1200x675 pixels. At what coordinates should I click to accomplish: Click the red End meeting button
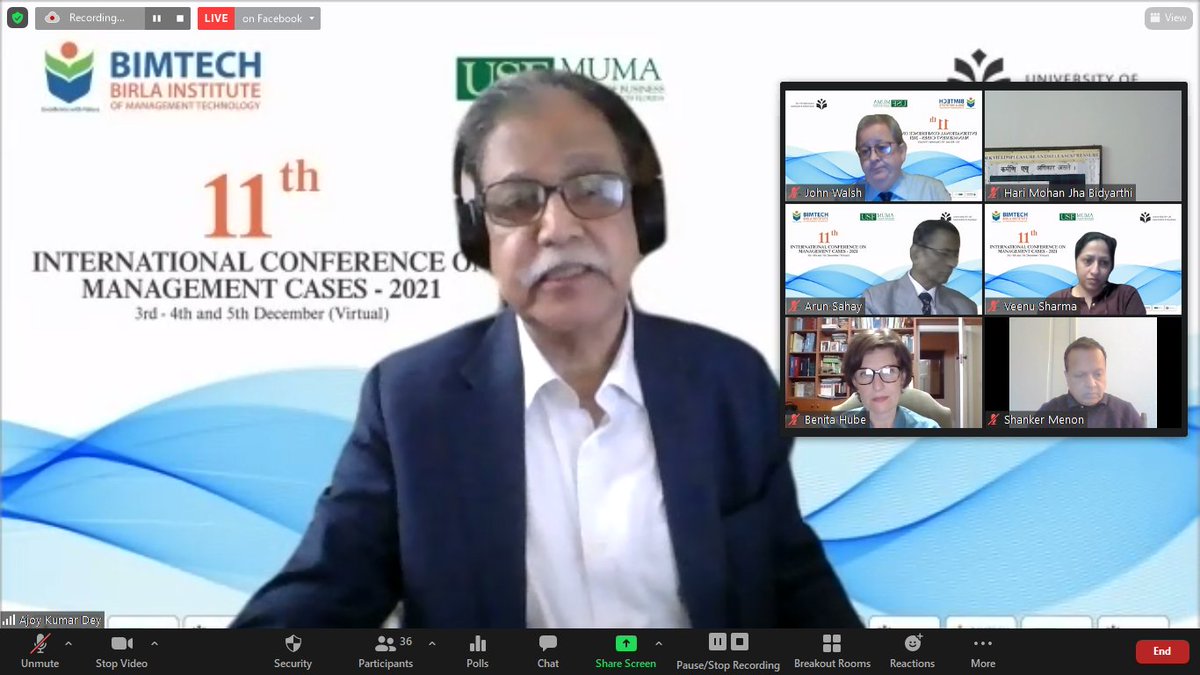click(1162, 651)
